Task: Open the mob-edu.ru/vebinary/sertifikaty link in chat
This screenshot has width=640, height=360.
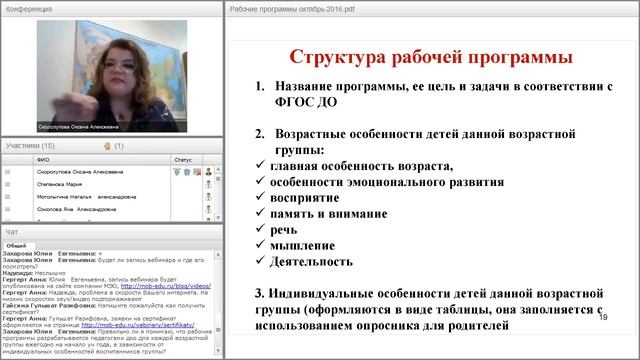Action: click(138, 325)
